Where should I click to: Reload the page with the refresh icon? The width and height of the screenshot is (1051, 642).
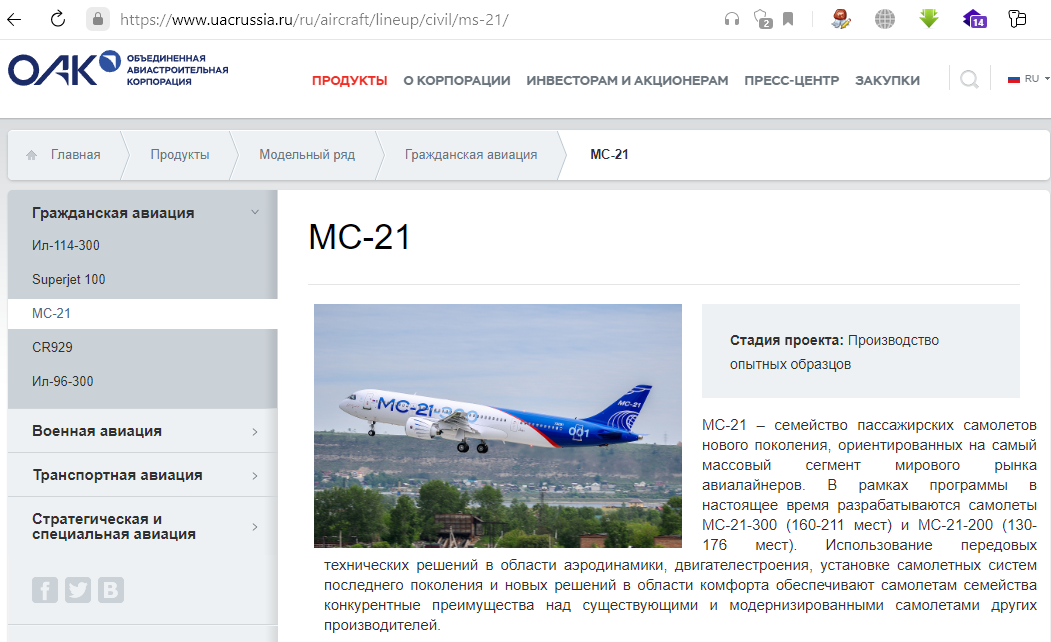tap(58, 19)
